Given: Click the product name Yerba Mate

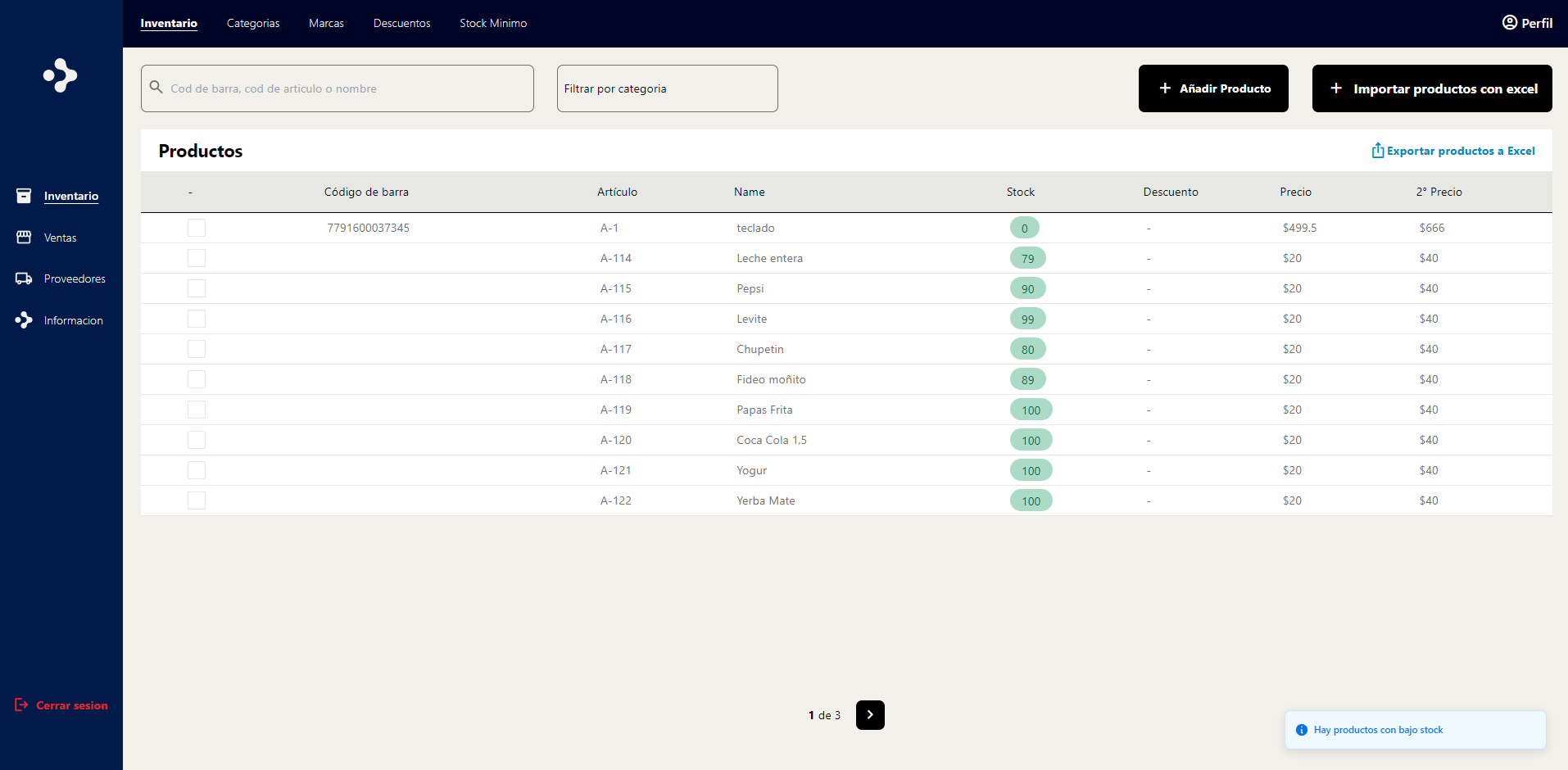Looking at the screenshot, I should pos(766,500).
